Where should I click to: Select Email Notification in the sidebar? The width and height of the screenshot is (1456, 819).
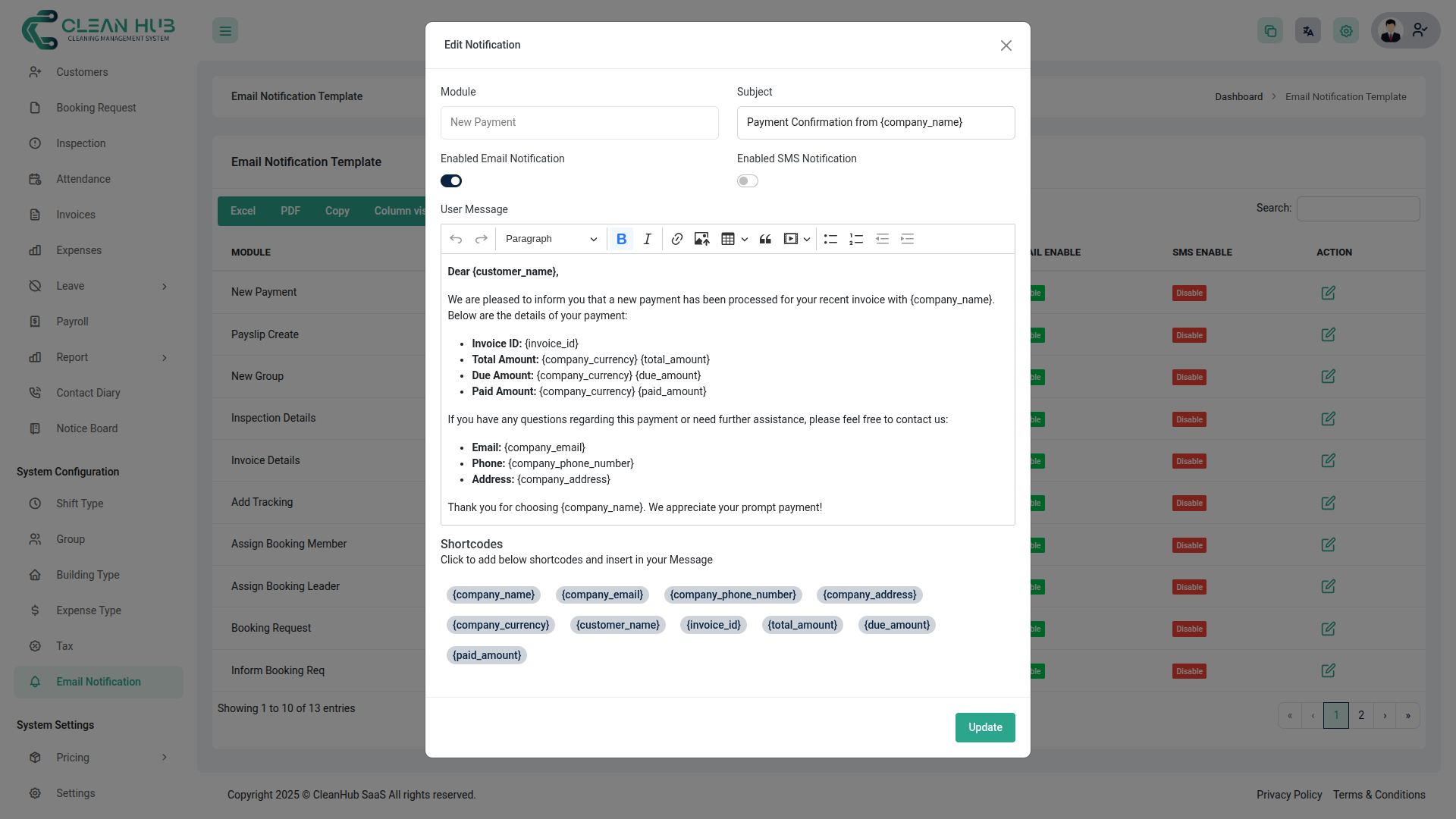(x=98, y=681)
